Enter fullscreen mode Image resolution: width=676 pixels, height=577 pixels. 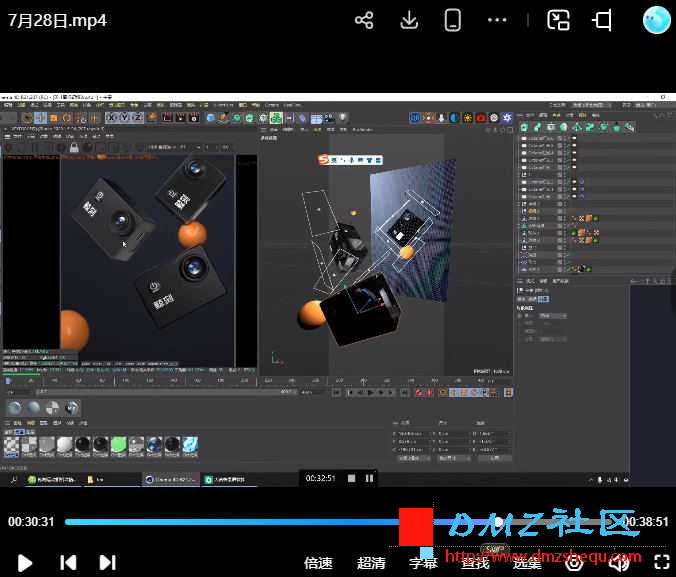point(661,562)
